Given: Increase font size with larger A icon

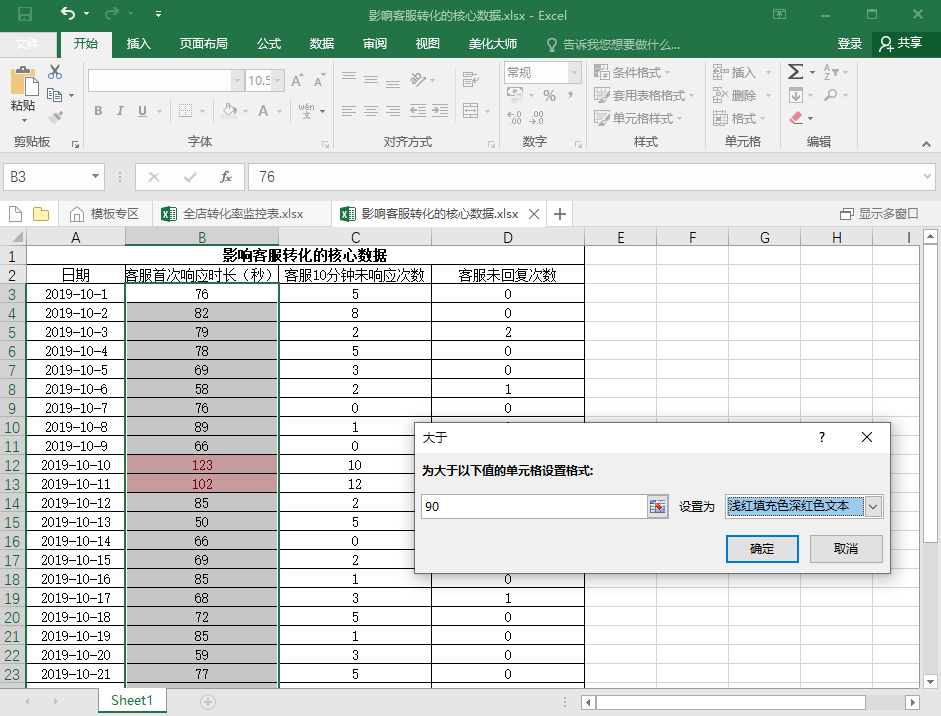Looking at the screenshot, I should coord(297,80).
